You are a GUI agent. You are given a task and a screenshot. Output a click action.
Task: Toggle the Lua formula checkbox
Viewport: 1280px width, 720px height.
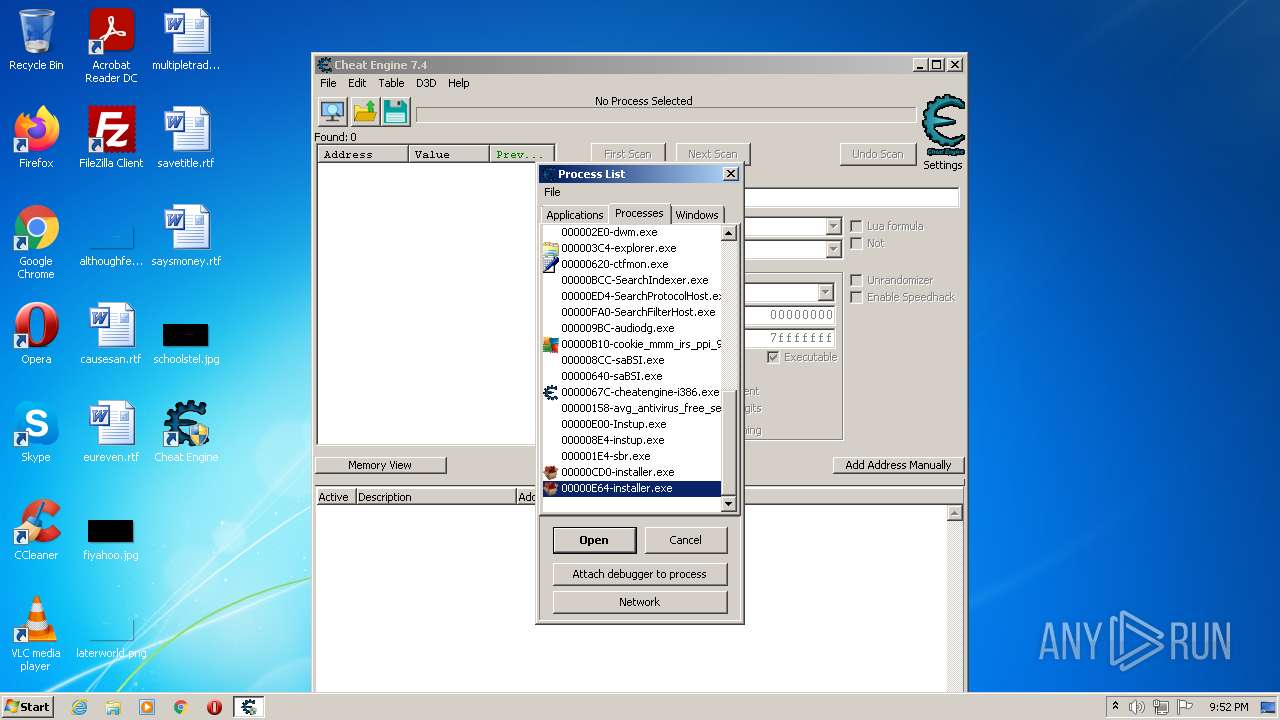coord(856,226)
